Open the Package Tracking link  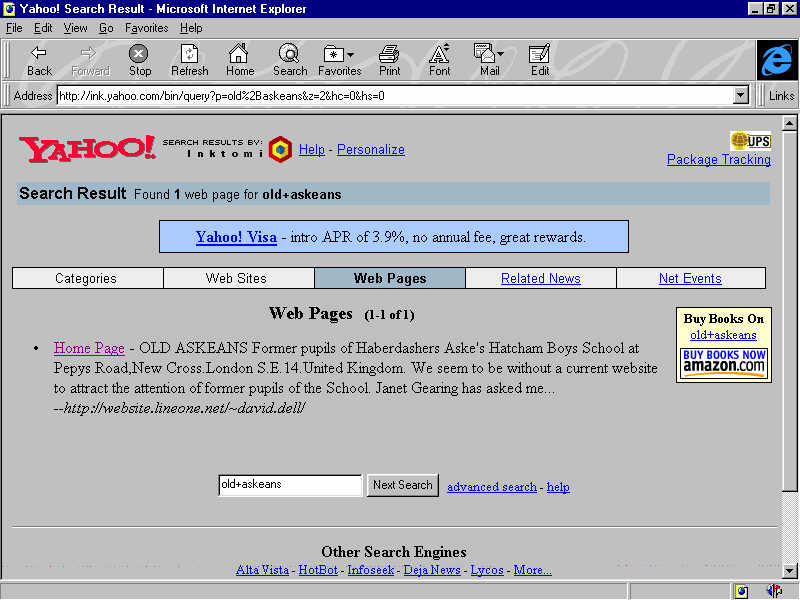pyautogui.click(x=718, y=159)
